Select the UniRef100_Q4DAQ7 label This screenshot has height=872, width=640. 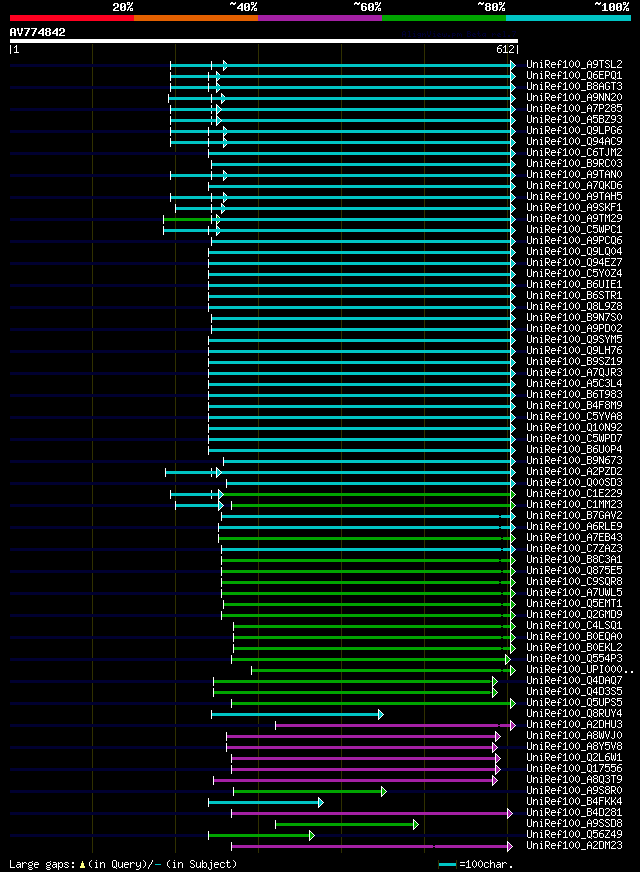click(x=574, y=681)
